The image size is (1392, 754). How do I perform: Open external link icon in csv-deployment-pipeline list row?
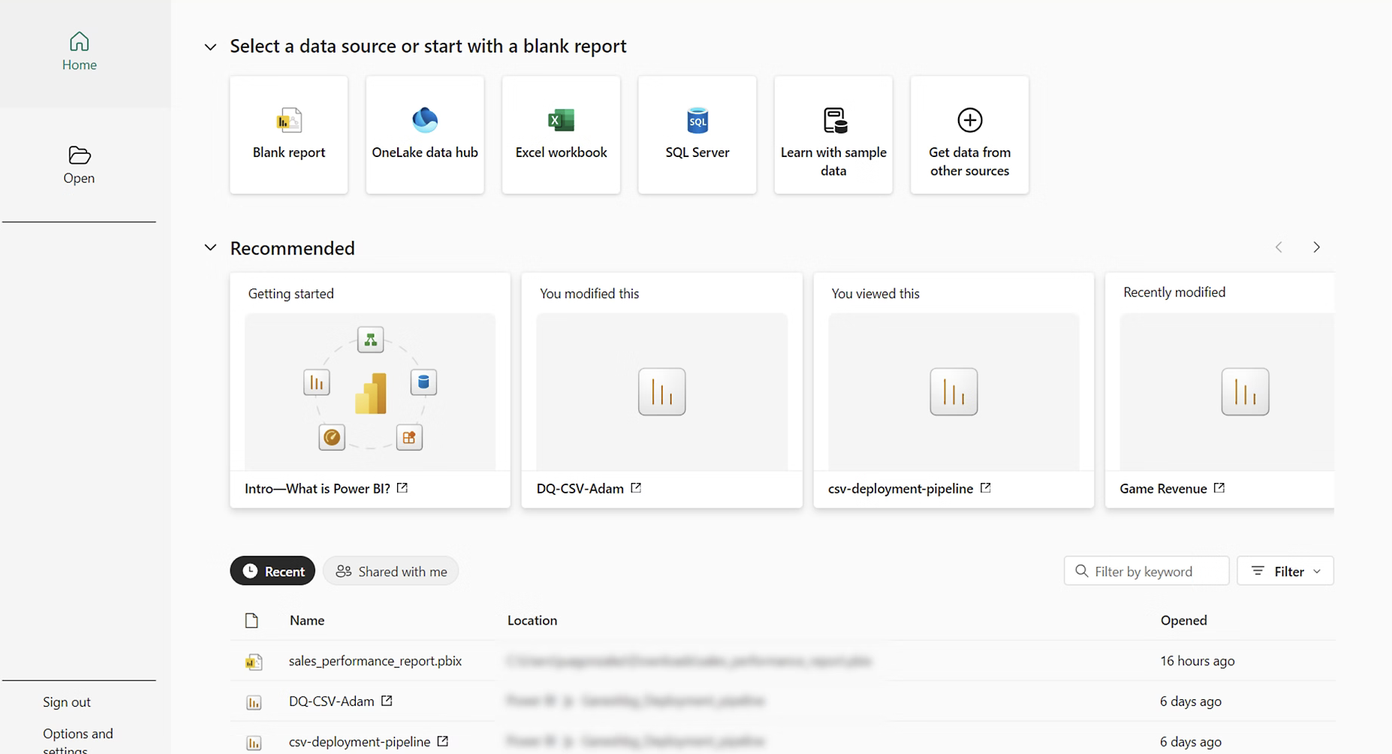(x=443, y=741)
